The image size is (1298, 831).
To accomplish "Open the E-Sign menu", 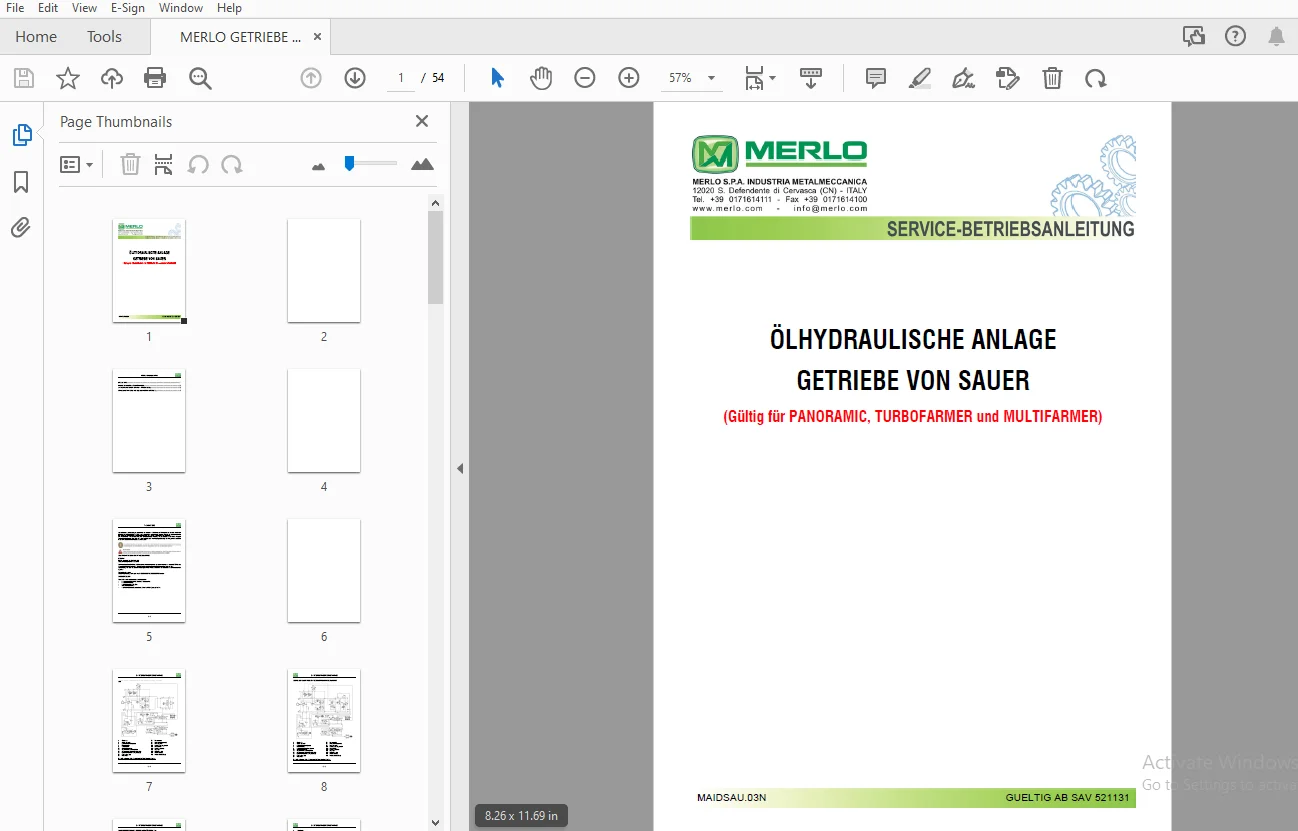I will click(127, 8).
